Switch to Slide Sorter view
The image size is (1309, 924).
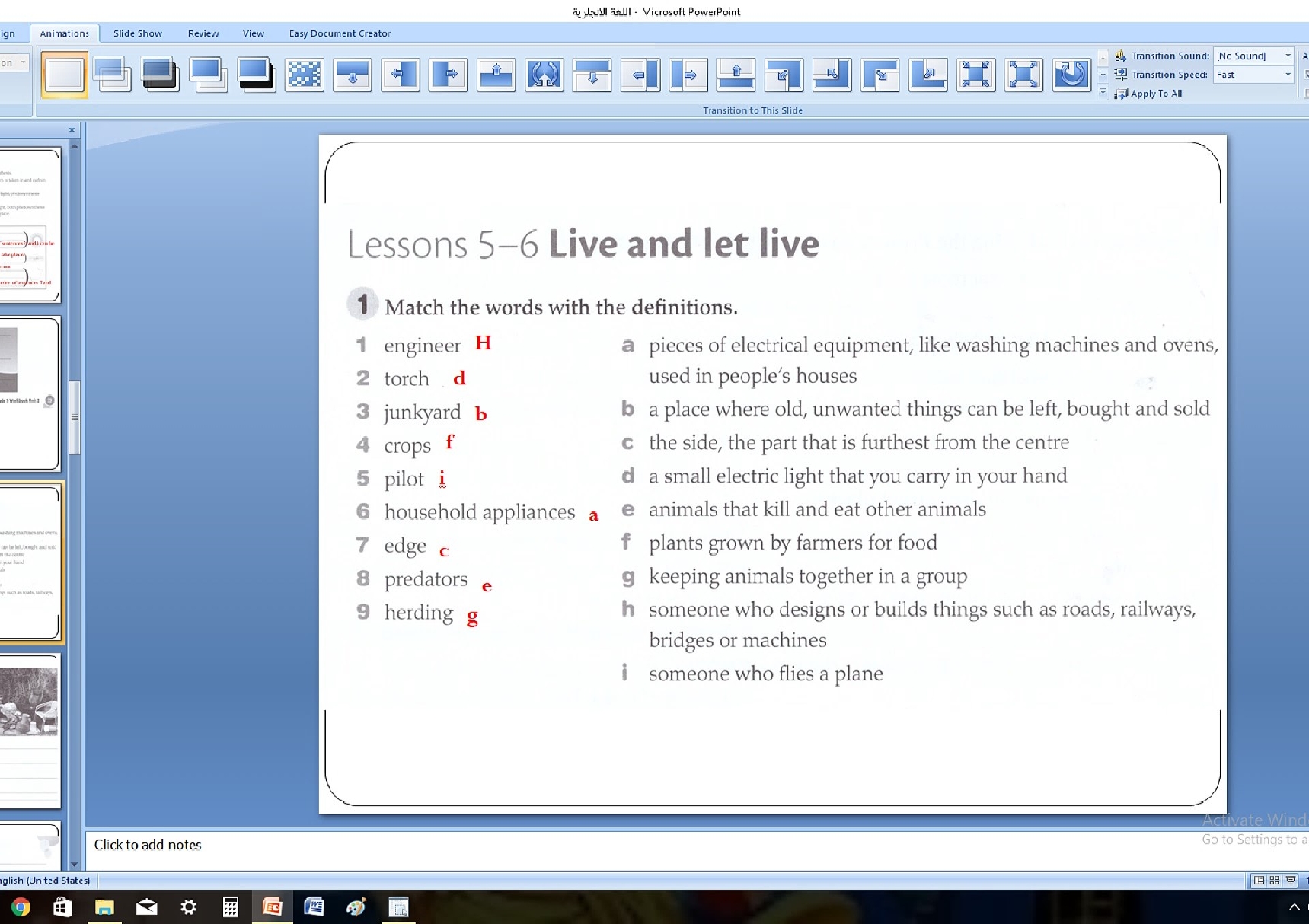pyautogui.click(x=1274, y=881)
